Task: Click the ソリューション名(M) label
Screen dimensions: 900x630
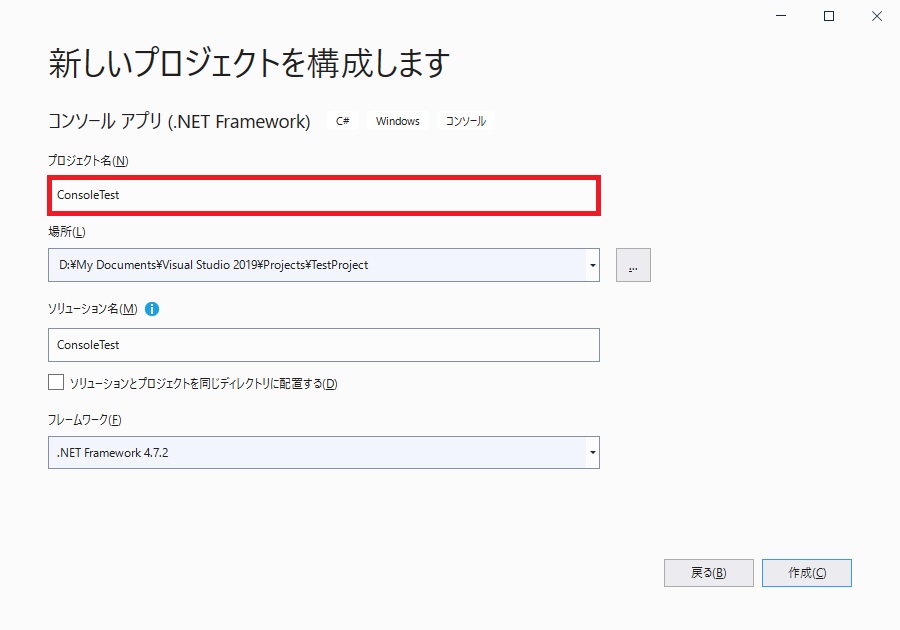Action: (x=92, y=309)
